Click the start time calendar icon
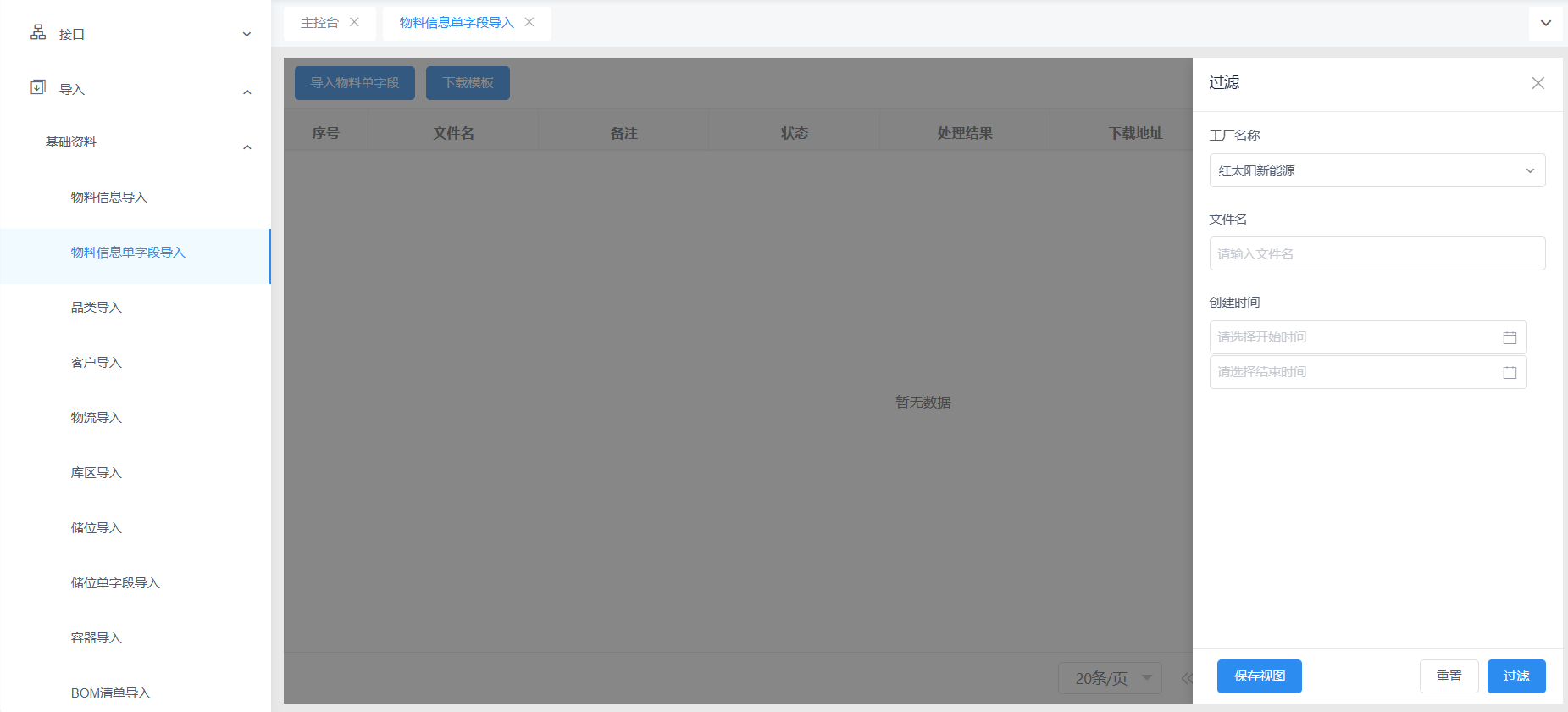Viewport: 1568px width, 712px height. pos(1510,337)
